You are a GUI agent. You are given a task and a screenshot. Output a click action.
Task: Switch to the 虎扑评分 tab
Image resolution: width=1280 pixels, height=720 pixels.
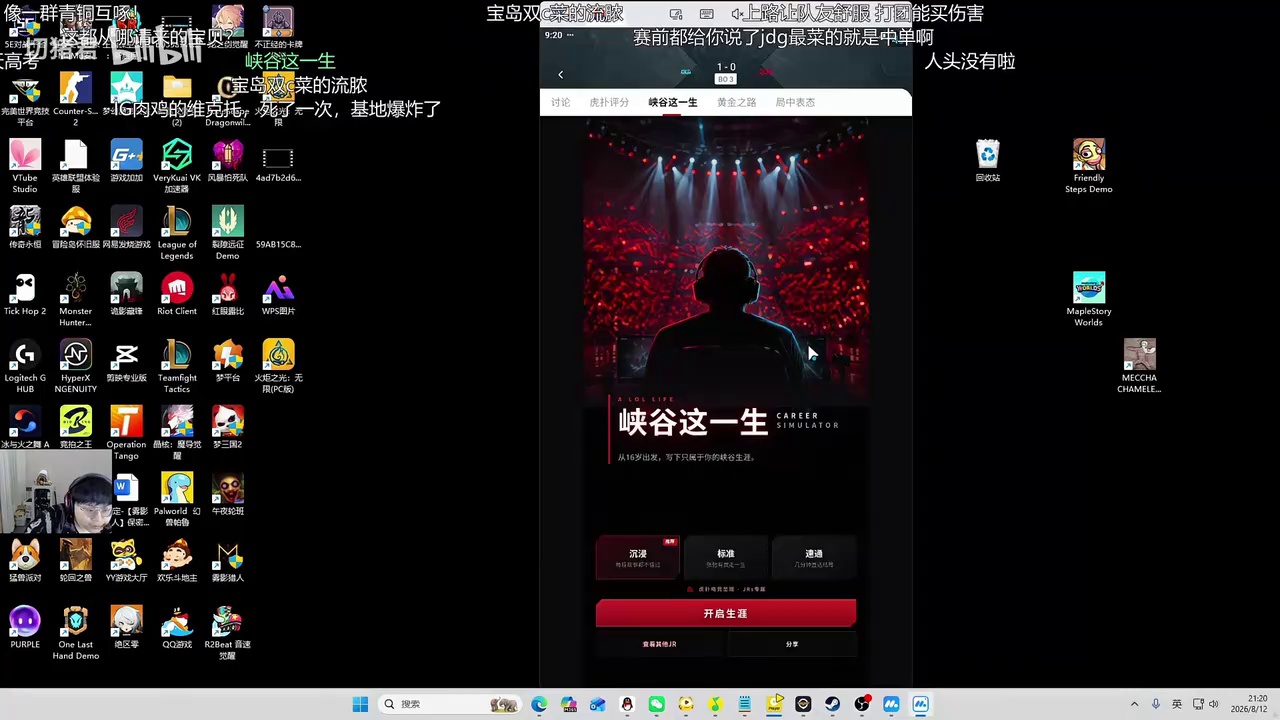(609, 102)
